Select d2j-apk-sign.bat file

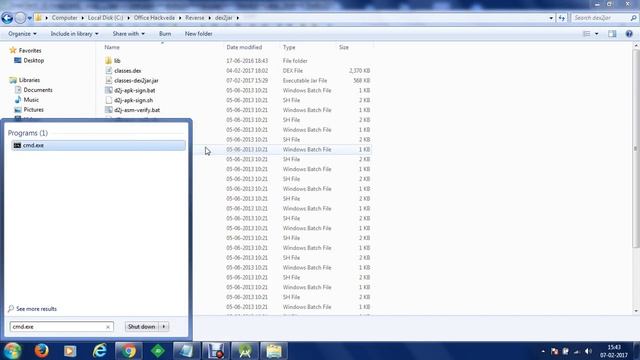tap(134, 90)
